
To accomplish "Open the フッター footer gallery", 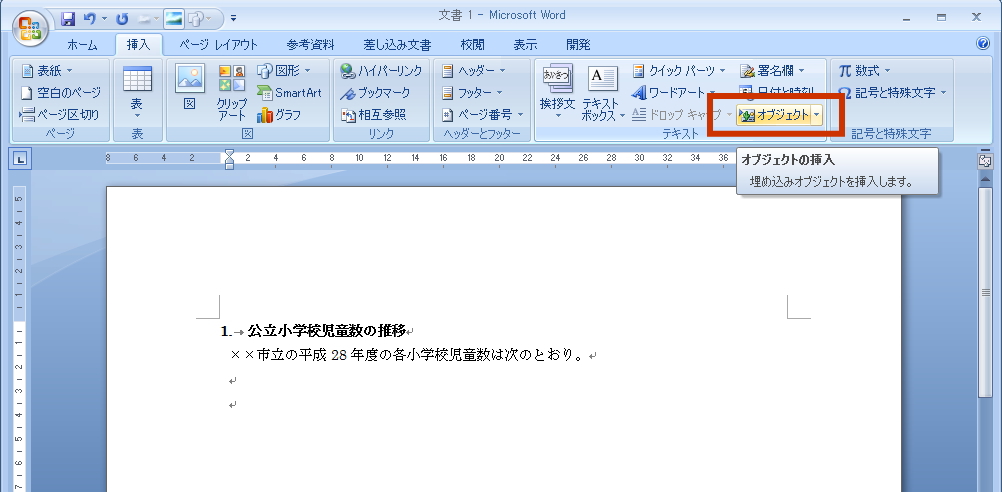I will 473,93.
